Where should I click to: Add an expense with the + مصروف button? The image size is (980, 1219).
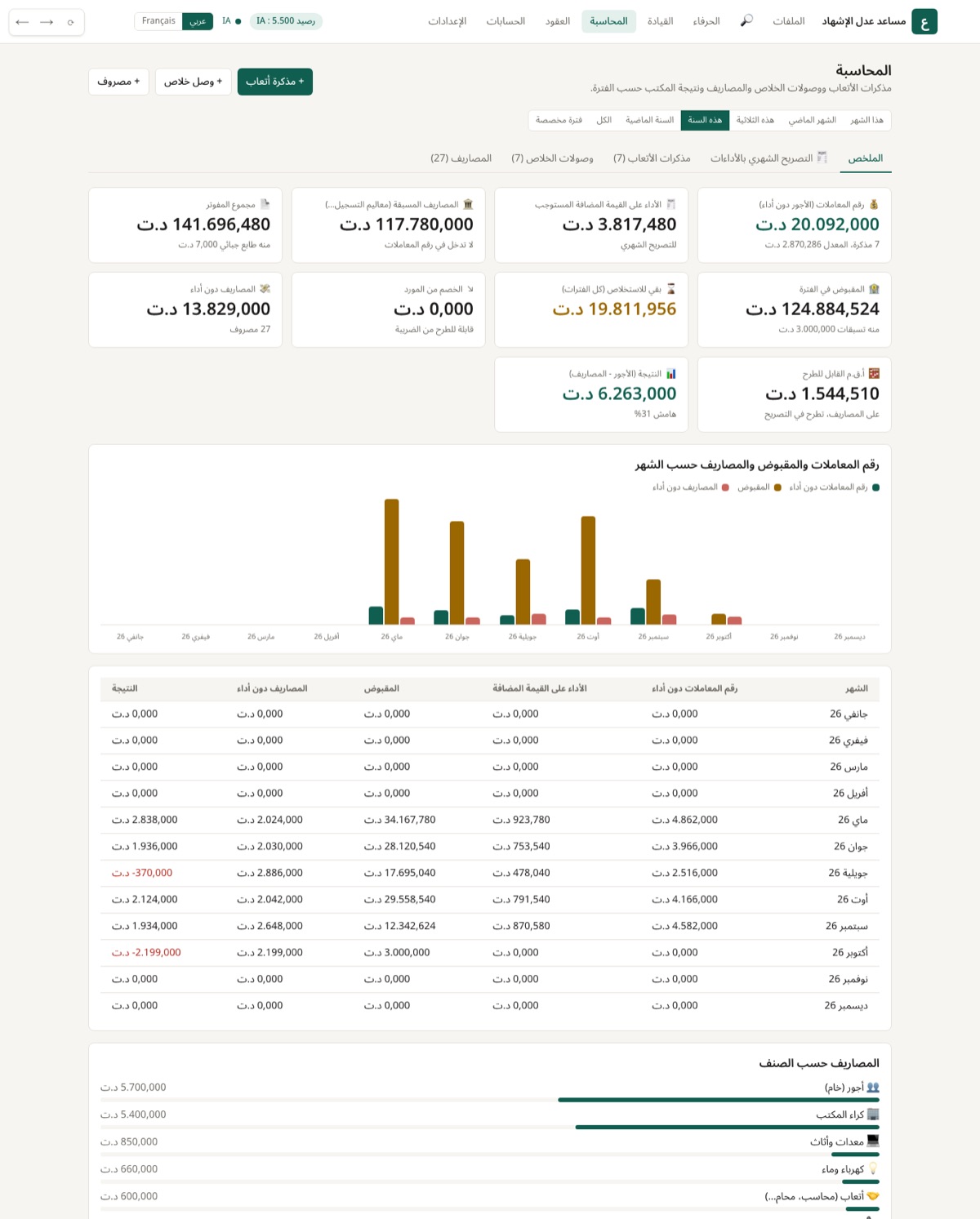(118, 82)
